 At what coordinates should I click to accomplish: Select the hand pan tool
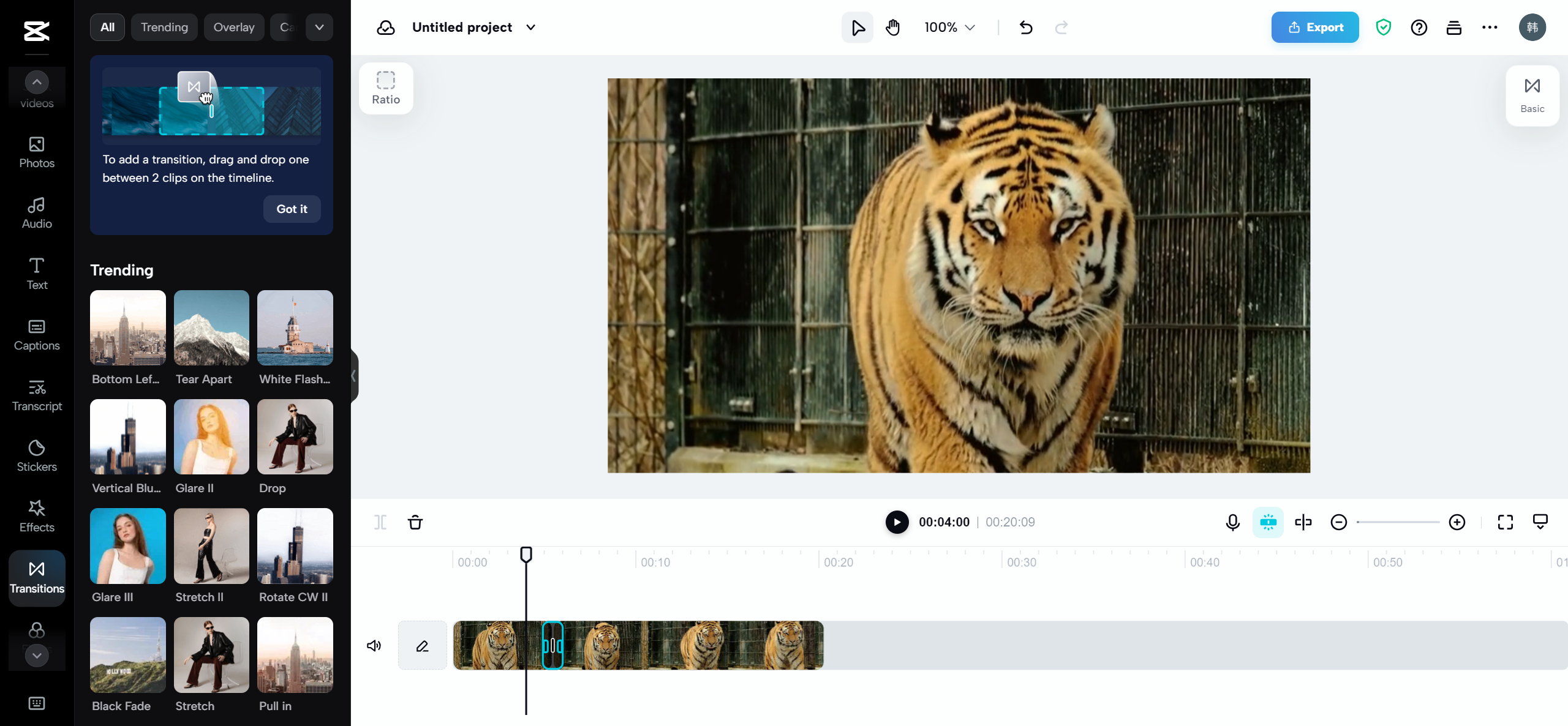tap(892, 28)
